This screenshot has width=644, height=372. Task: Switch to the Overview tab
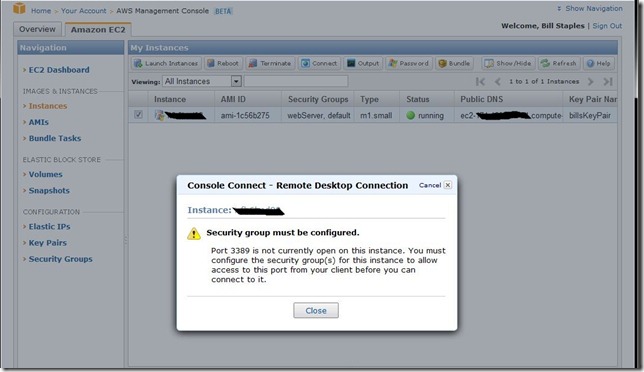37,29
